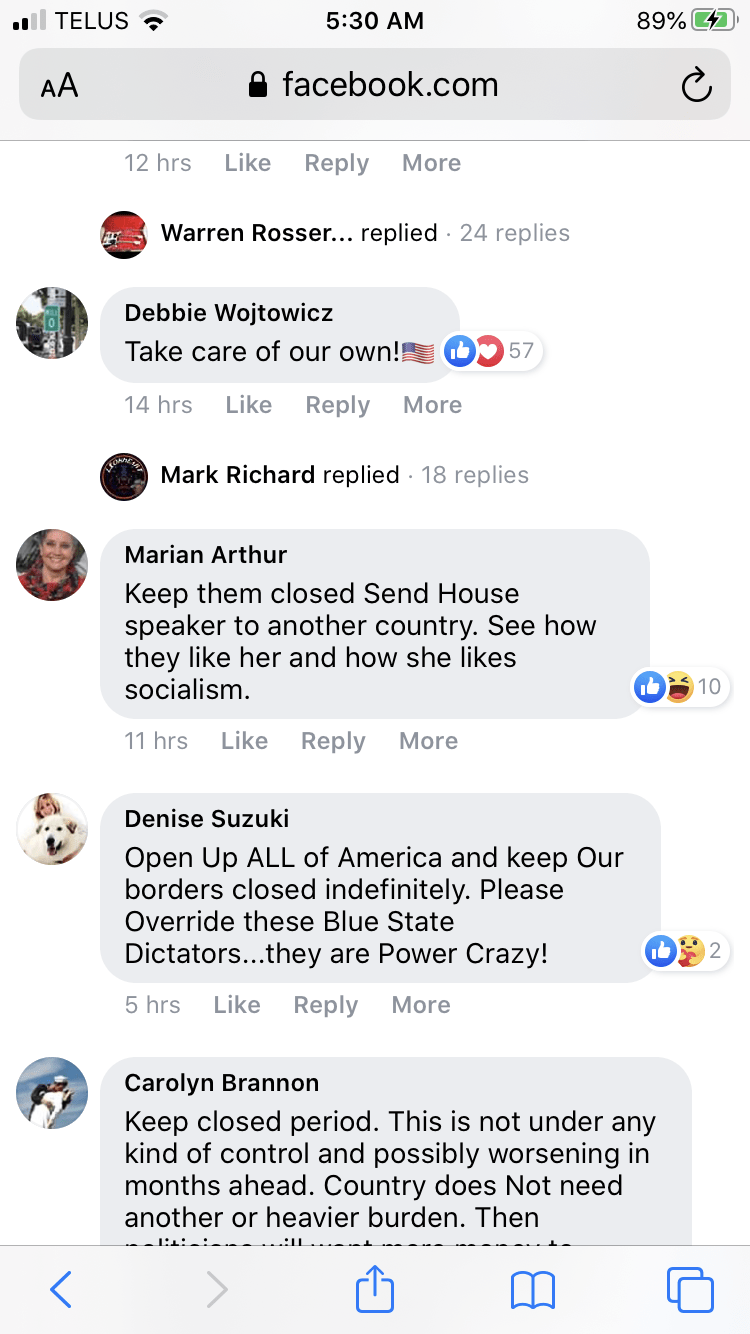Go back with the Safari back arrow
The width and height of the screenshot is (750, 1334).
click(x=61, y=1290)
